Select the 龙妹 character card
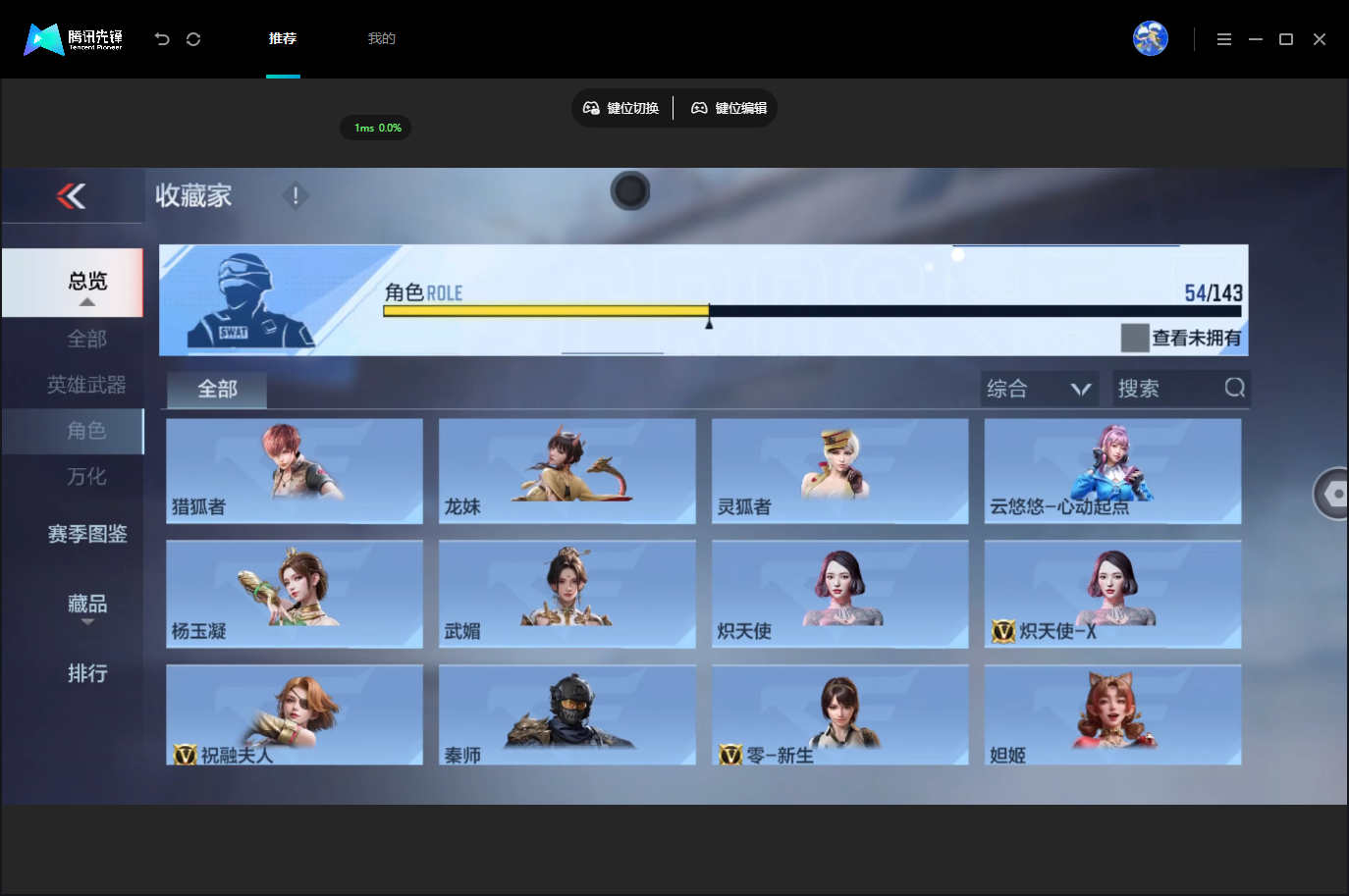1349x896 pixels. (x=567, y=471)
